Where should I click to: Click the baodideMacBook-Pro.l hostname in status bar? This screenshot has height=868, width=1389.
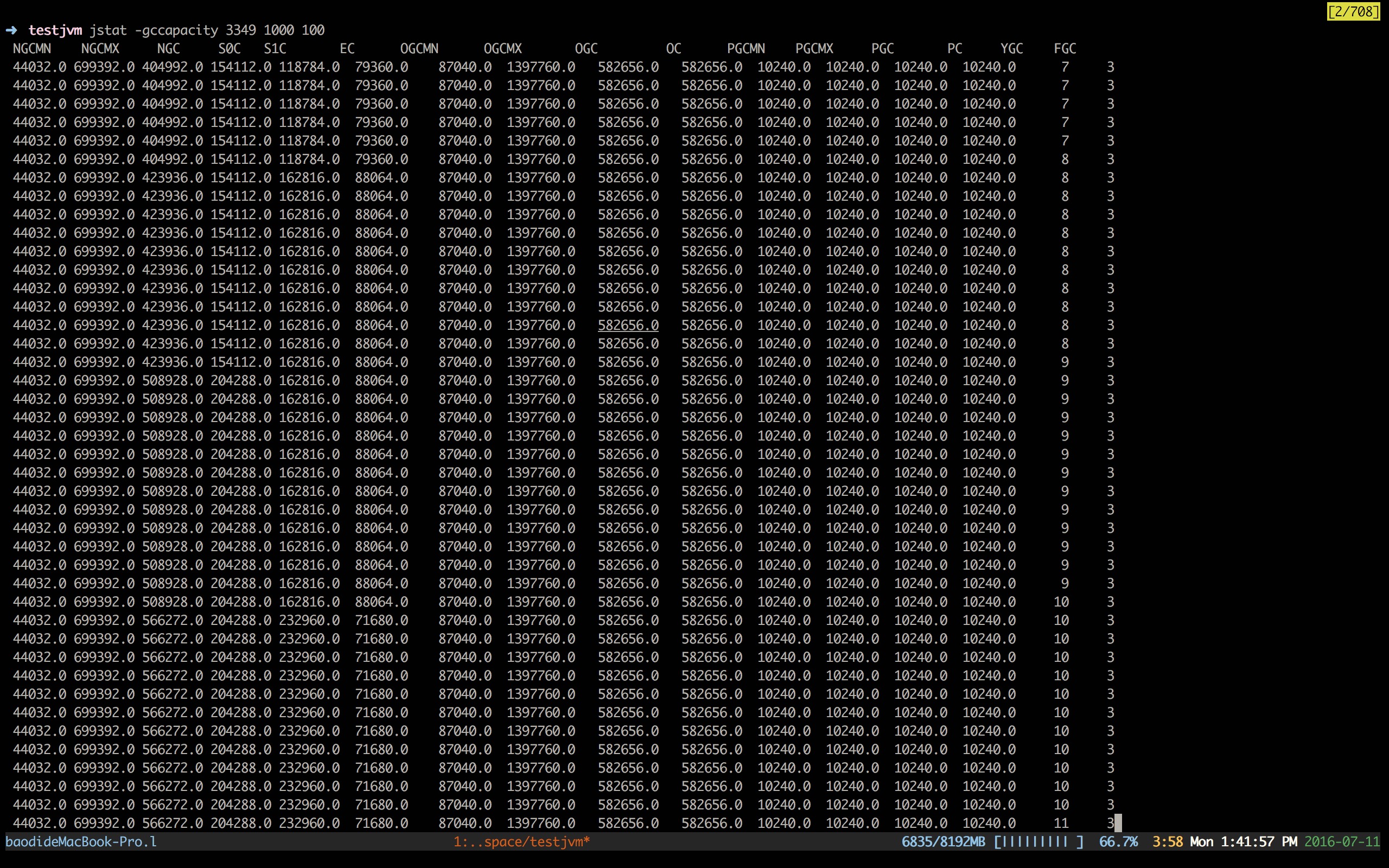tap(81, 841)
